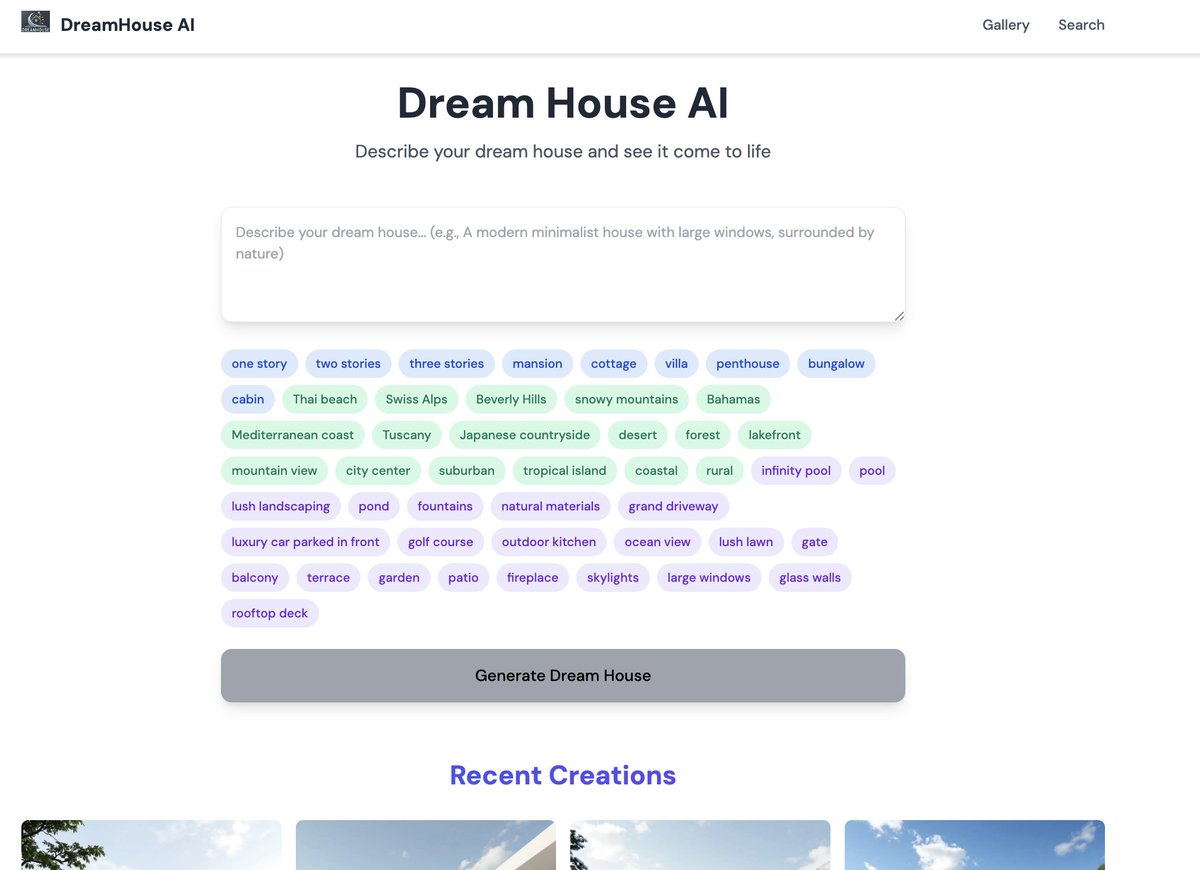The height and width of the screenshot is (870, 1200).
Task: Choose the 'outdoor kitchen' tag
Action: [x=549, y=542]
